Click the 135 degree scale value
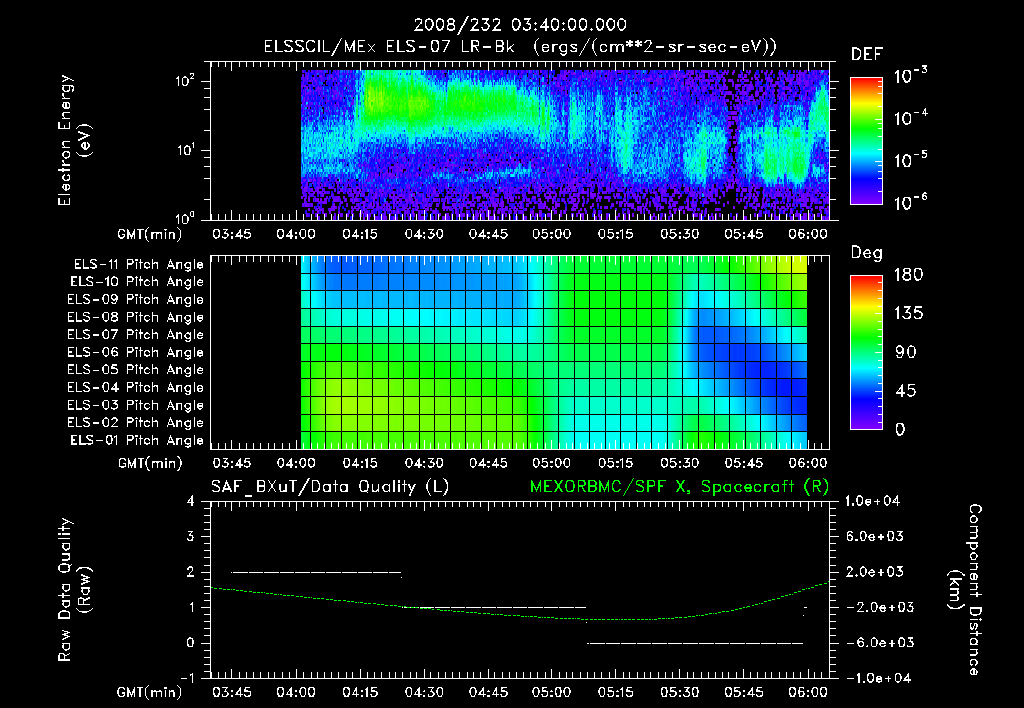Image resolution: width=1024 pixels, height=708 pixels. (x=908, y=314)
